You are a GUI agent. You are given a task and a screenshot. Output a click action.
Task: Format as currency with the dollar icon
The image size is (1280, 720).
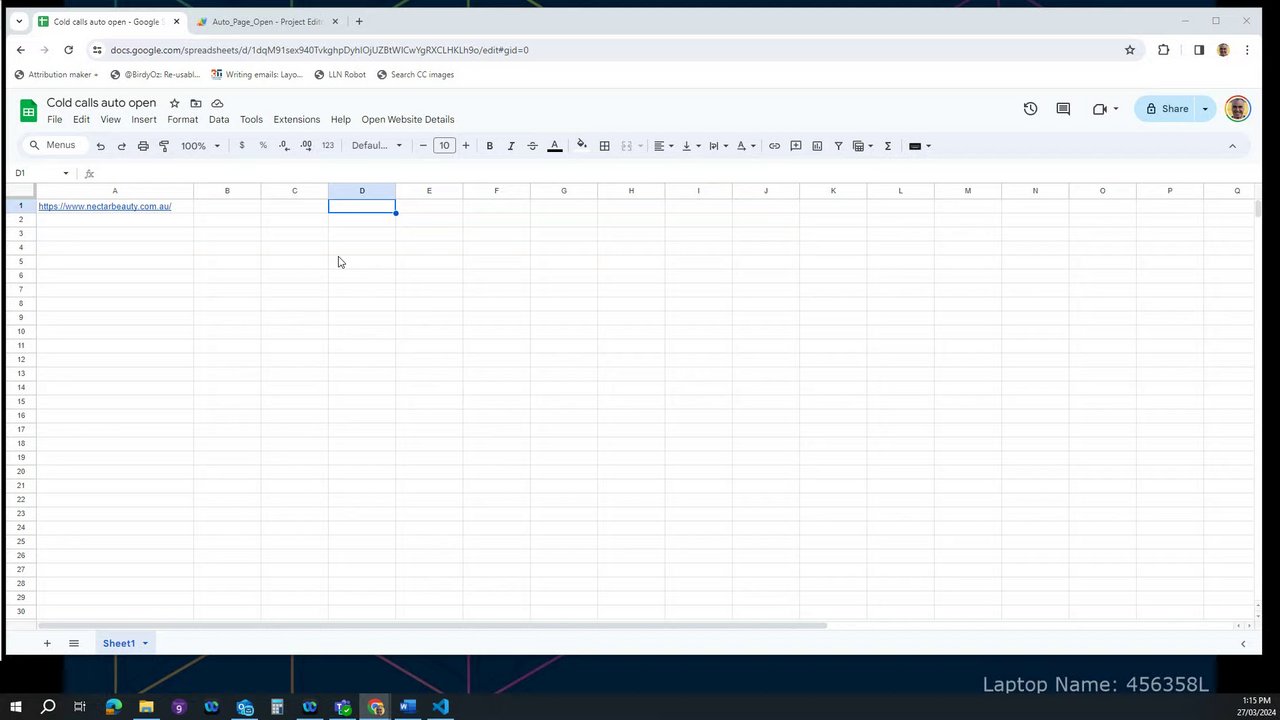tap(242, 146)
